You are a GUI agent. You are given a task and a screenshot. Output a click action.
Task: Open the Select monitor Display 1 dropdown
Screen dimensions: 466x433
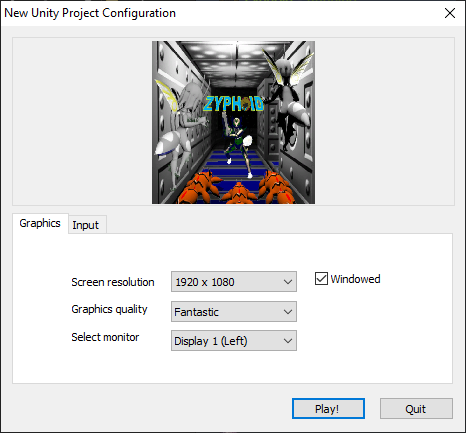tap(234, 341)
